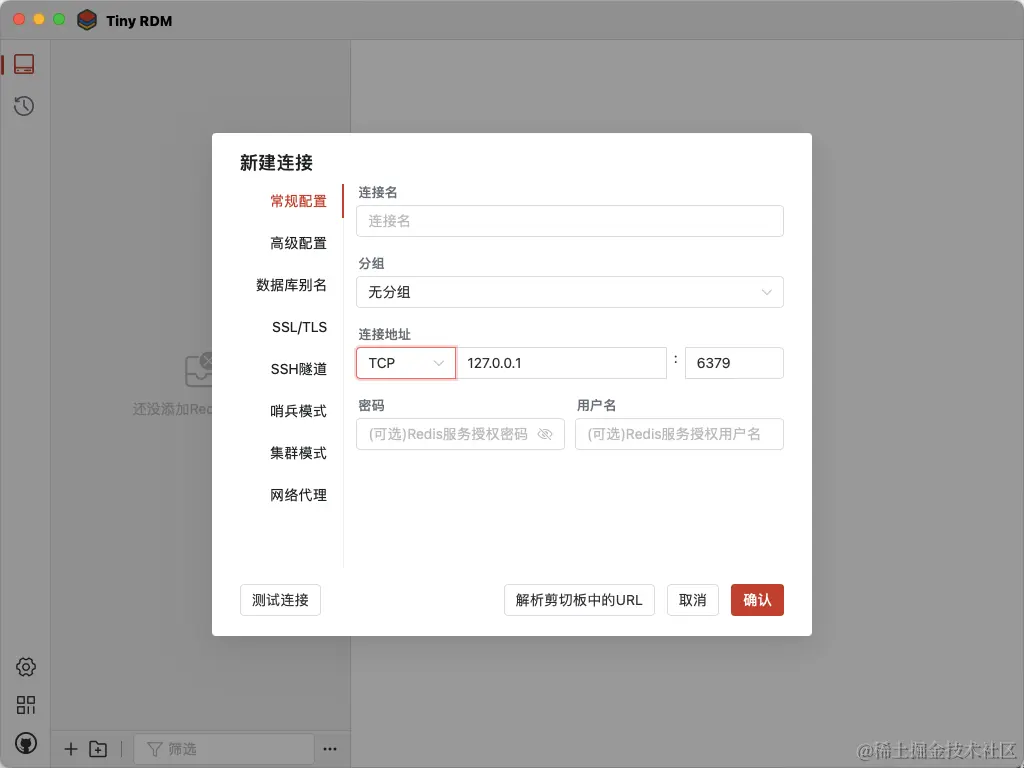
Task: Switch to the 高级配置 tab
Action: (x=297, y=243)
